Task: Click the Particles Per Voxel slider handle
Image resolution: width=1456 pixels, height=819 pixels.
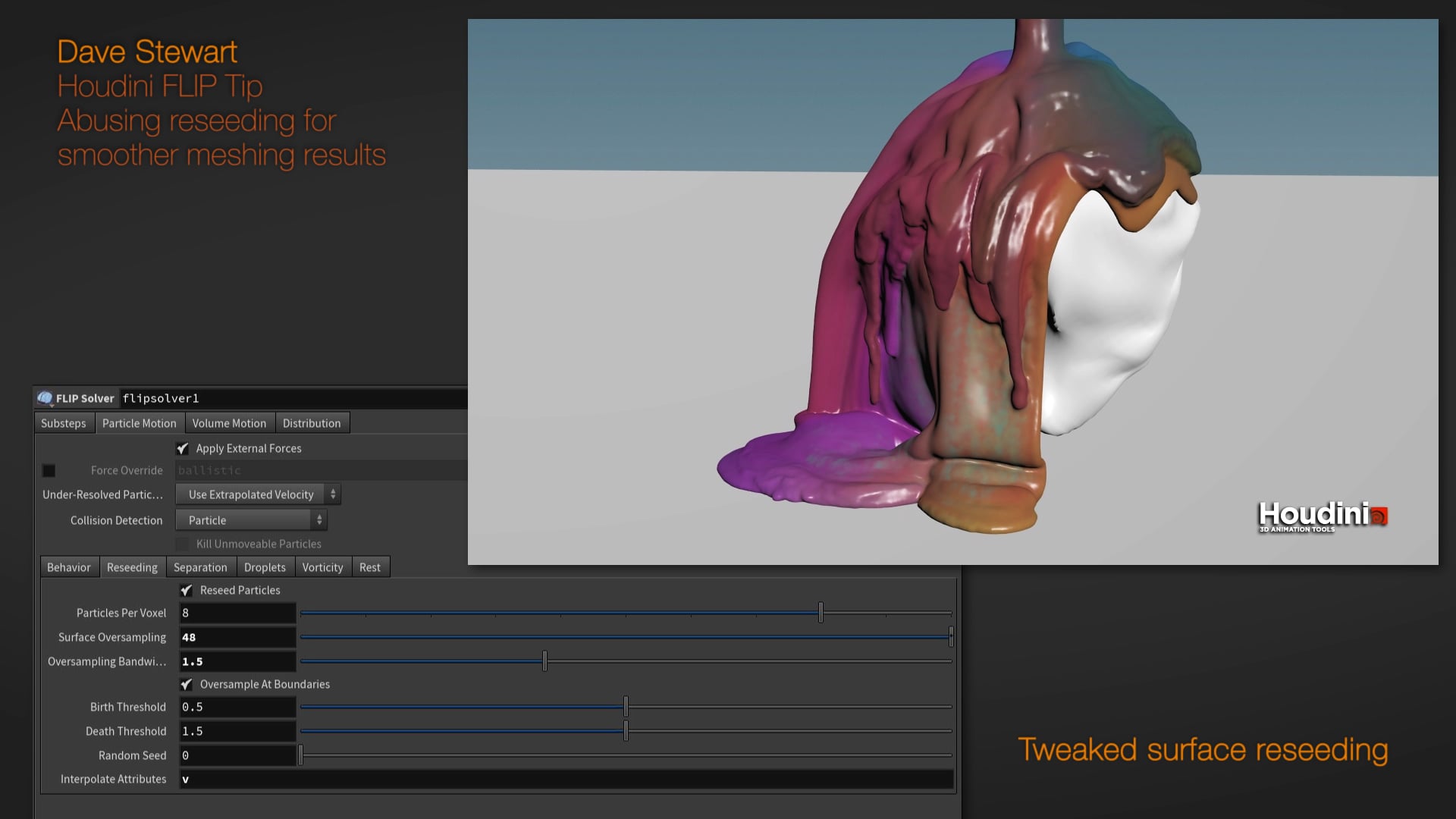Action: [x=821, y=613]
